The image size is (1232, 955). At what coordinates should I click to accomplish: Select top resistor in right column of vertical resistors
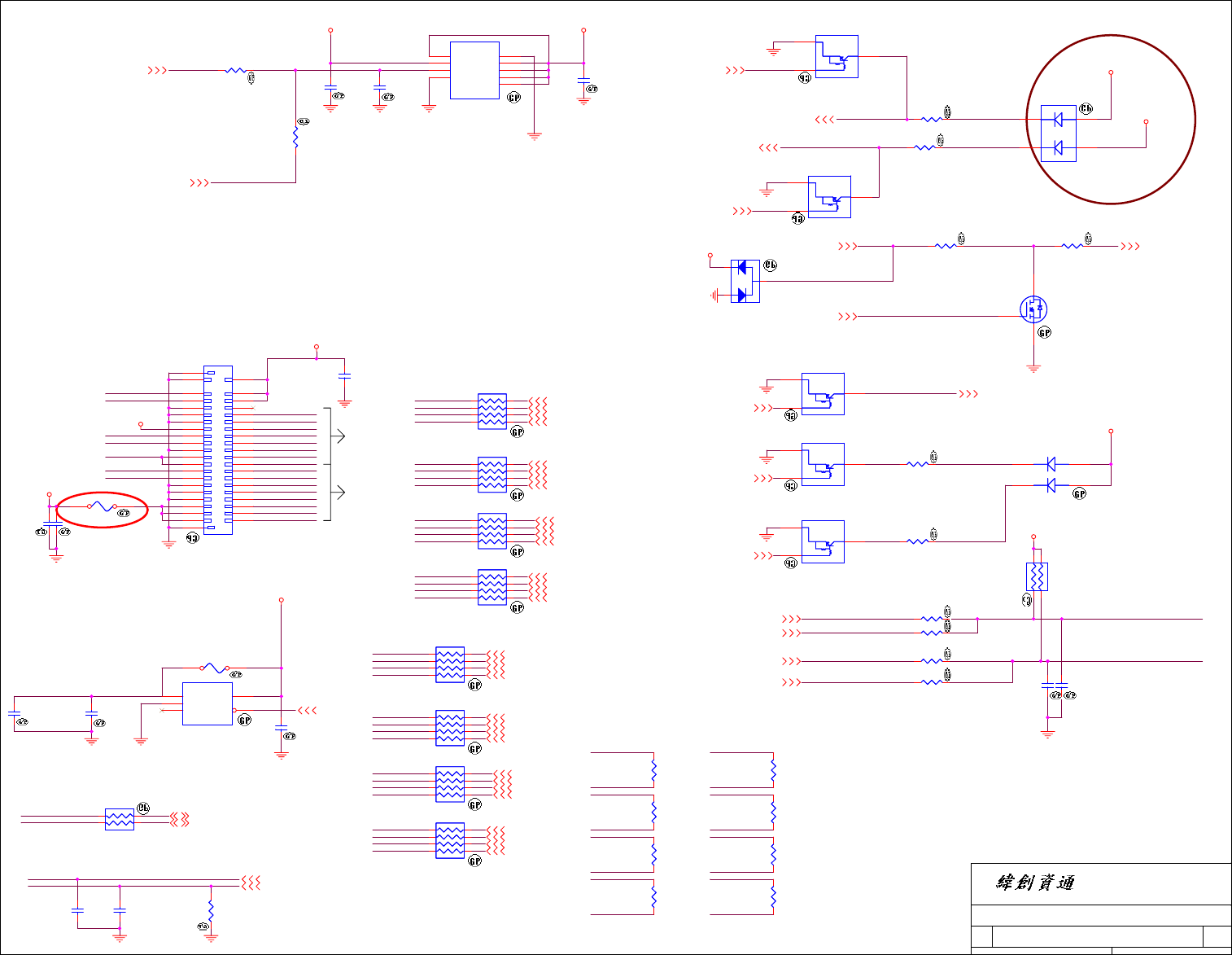[773, 770]
